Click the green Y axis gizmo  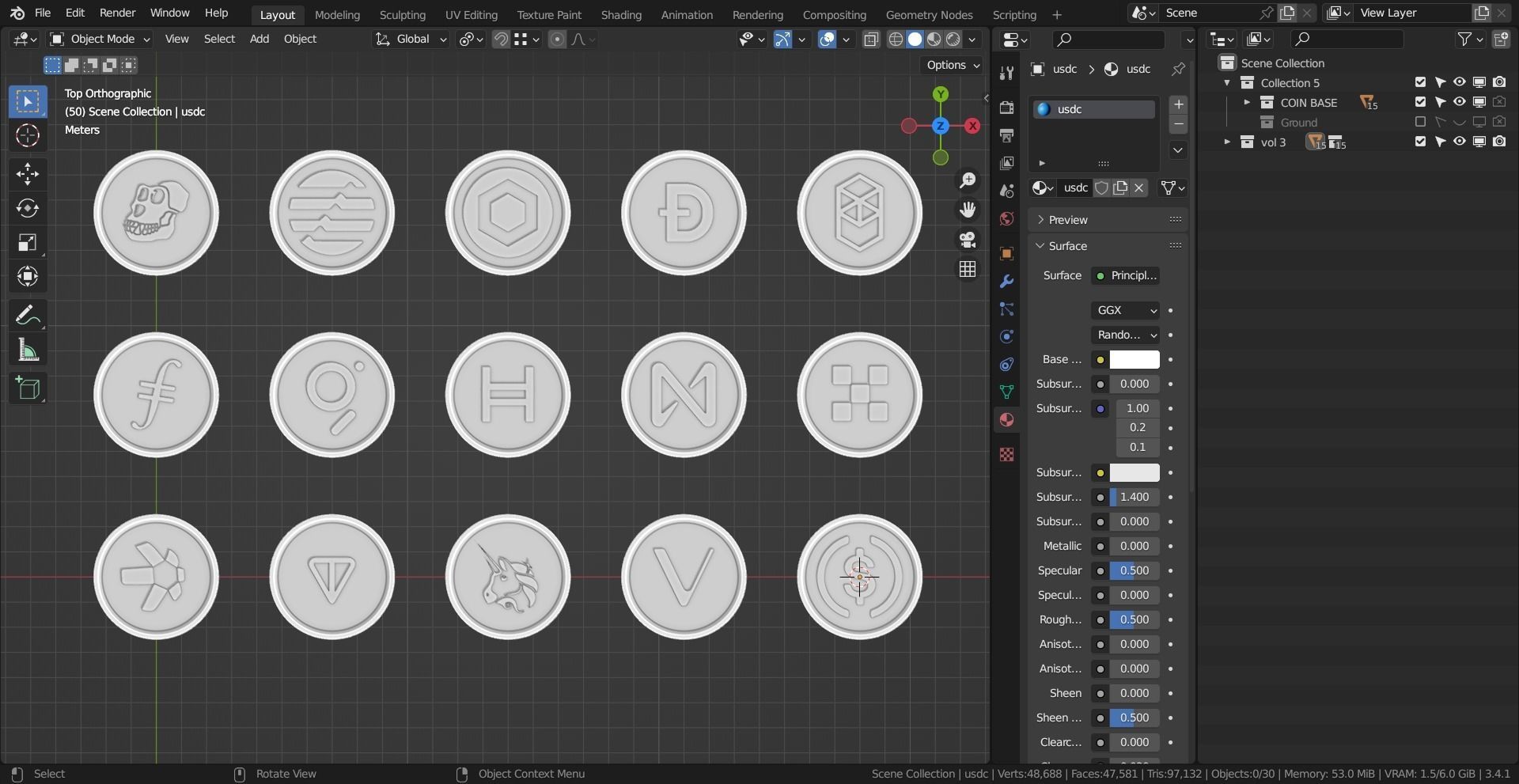940,94
